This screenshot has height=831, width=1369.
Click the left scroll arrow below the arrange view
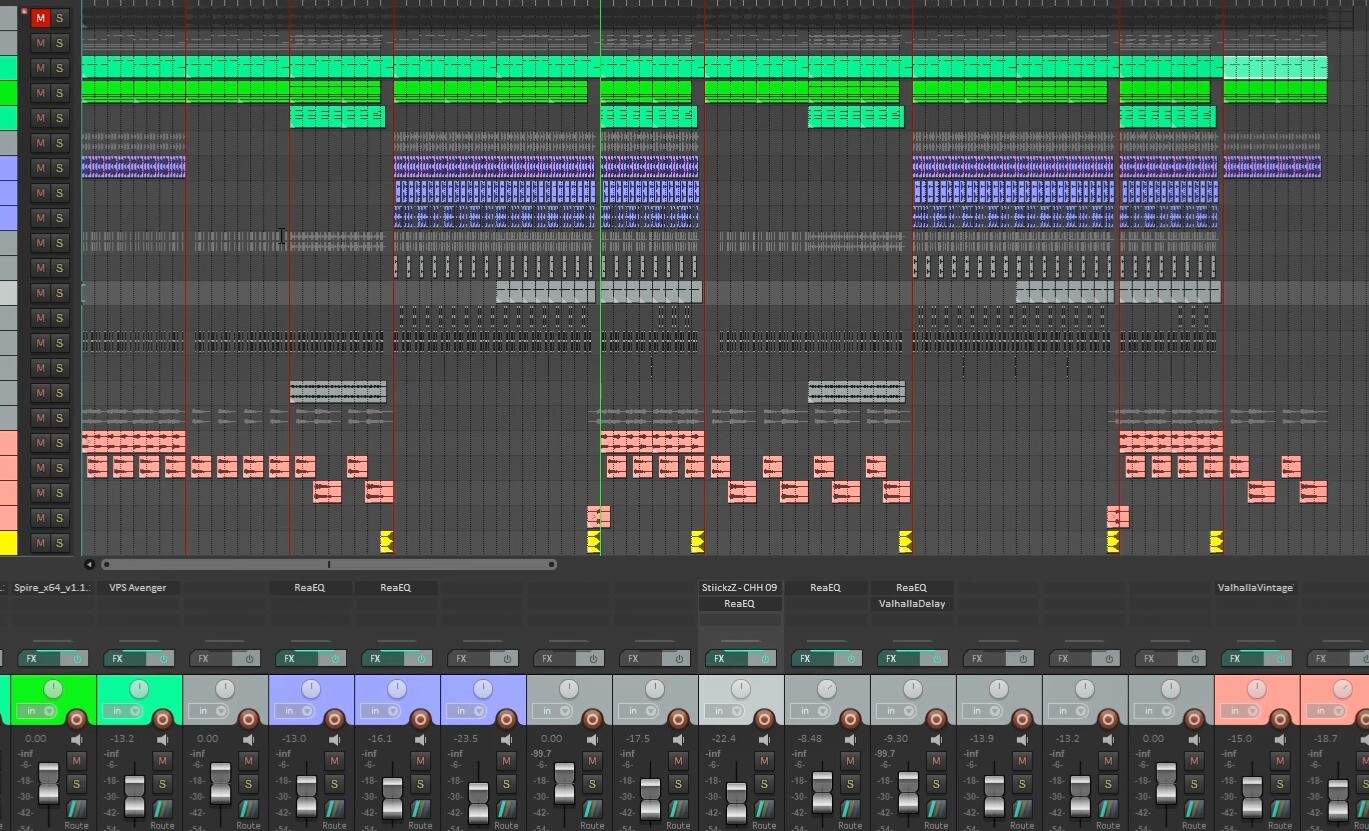(89, 565)
